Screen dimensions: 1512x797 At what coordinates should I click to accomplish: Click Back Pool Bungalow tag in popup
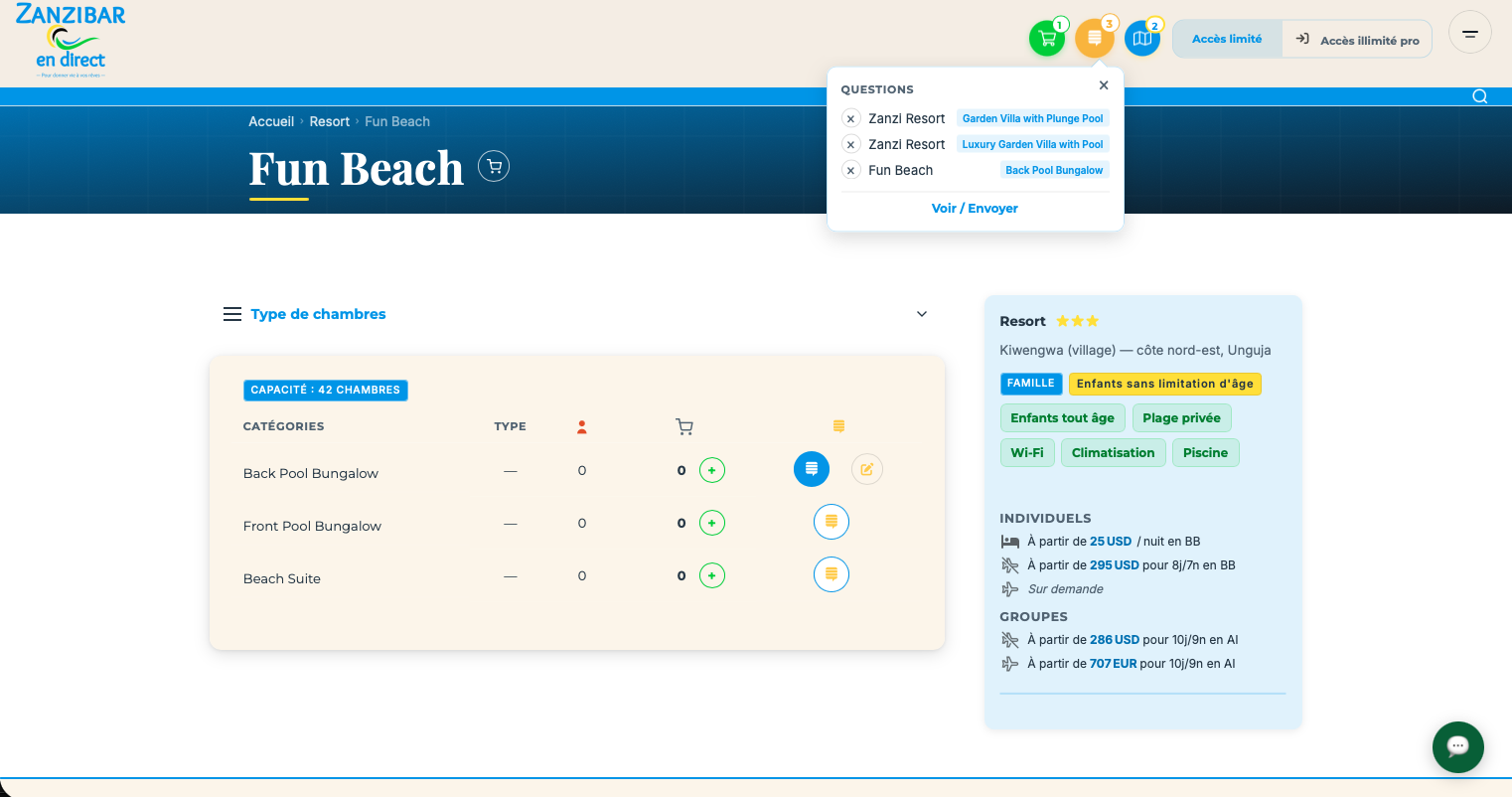(1054, 170)
